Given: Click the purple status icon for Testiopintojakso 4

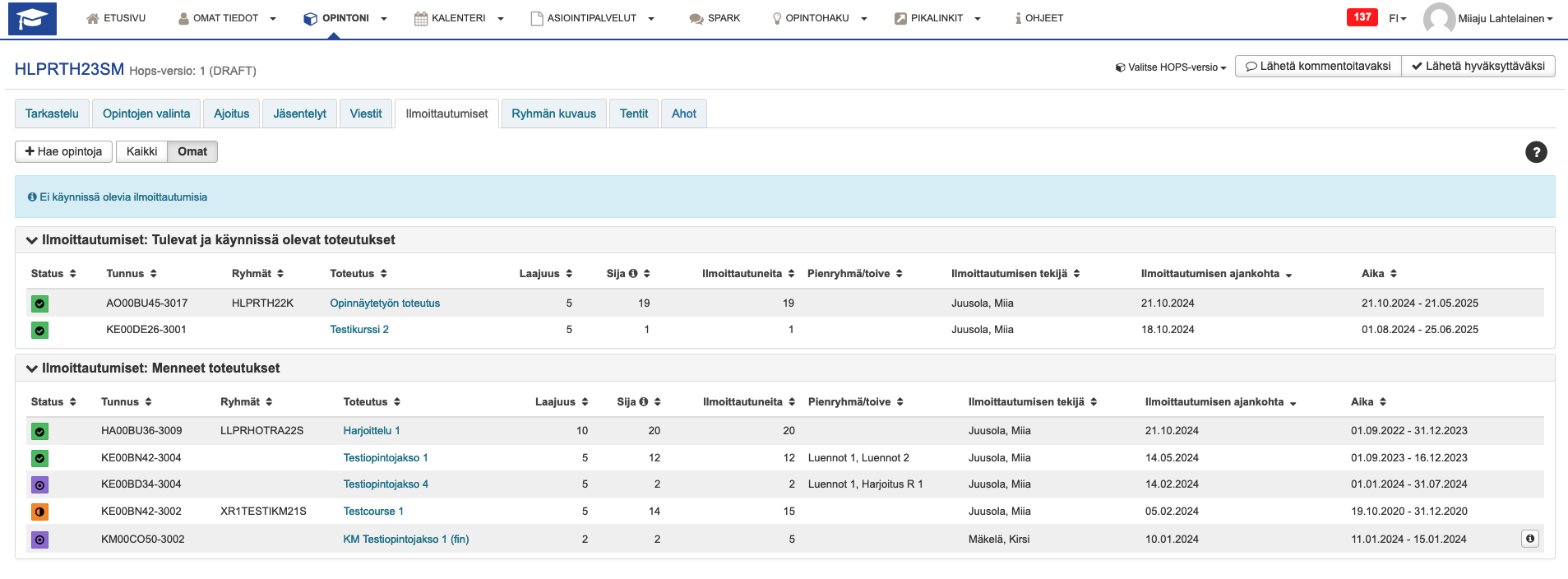Looking at the screenshot, I should click(x=39, y=485).
